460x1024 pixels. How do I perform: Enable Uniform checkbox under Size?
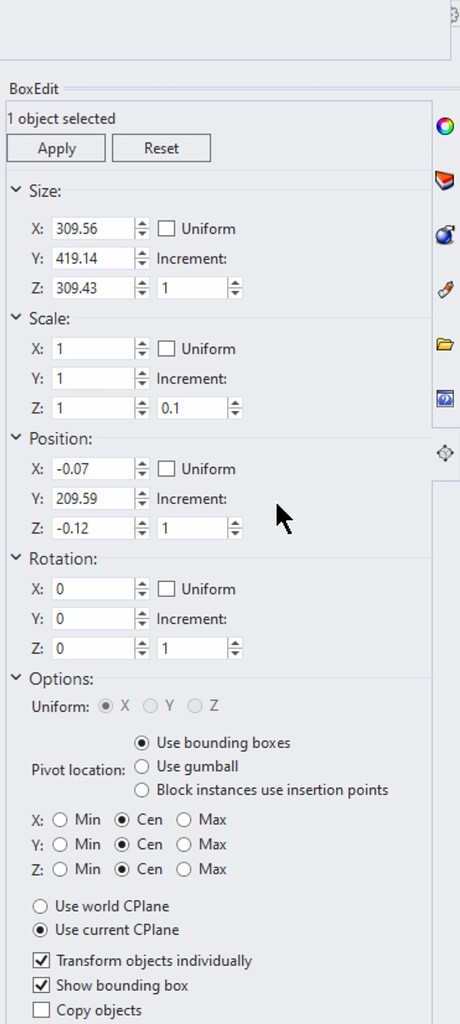coord(167,229)
